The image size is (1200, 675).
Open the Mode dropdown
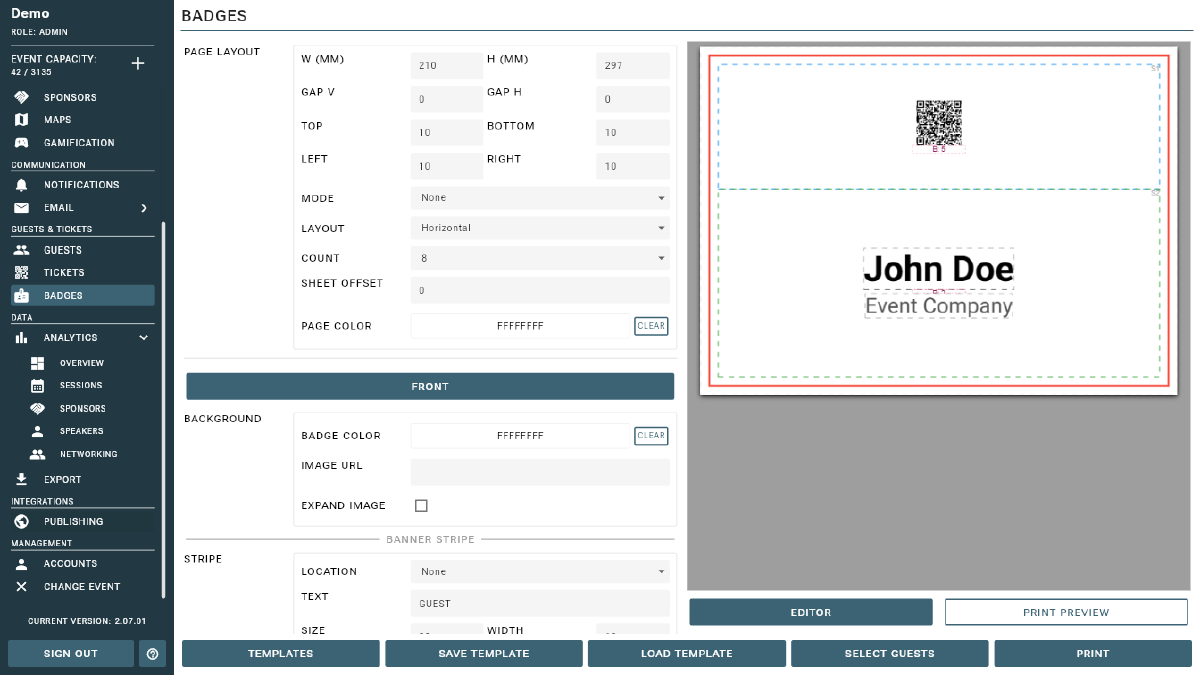pos(540,198)
